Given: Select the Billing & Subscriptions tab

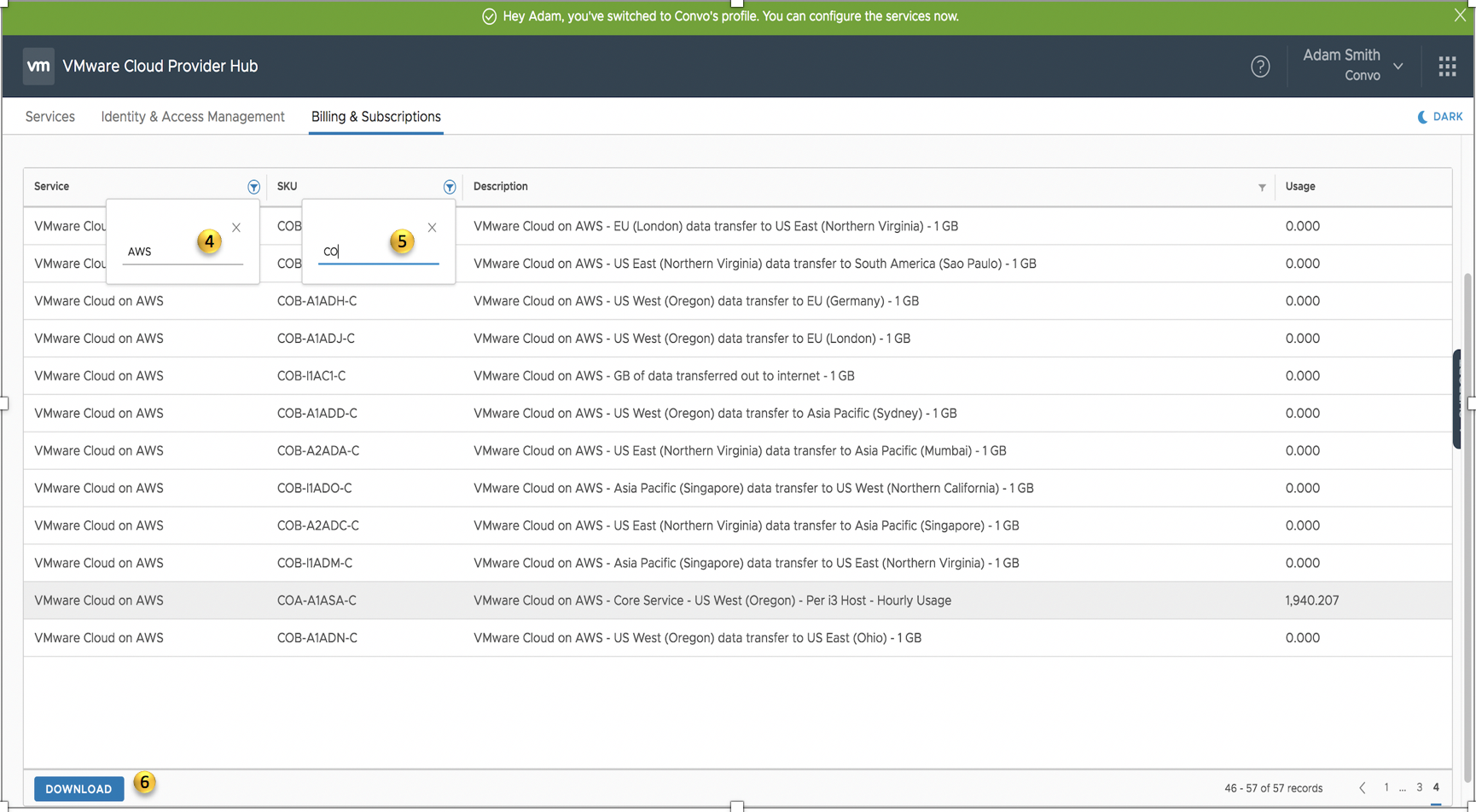Looking at the screenshot, I should [375, 117].
